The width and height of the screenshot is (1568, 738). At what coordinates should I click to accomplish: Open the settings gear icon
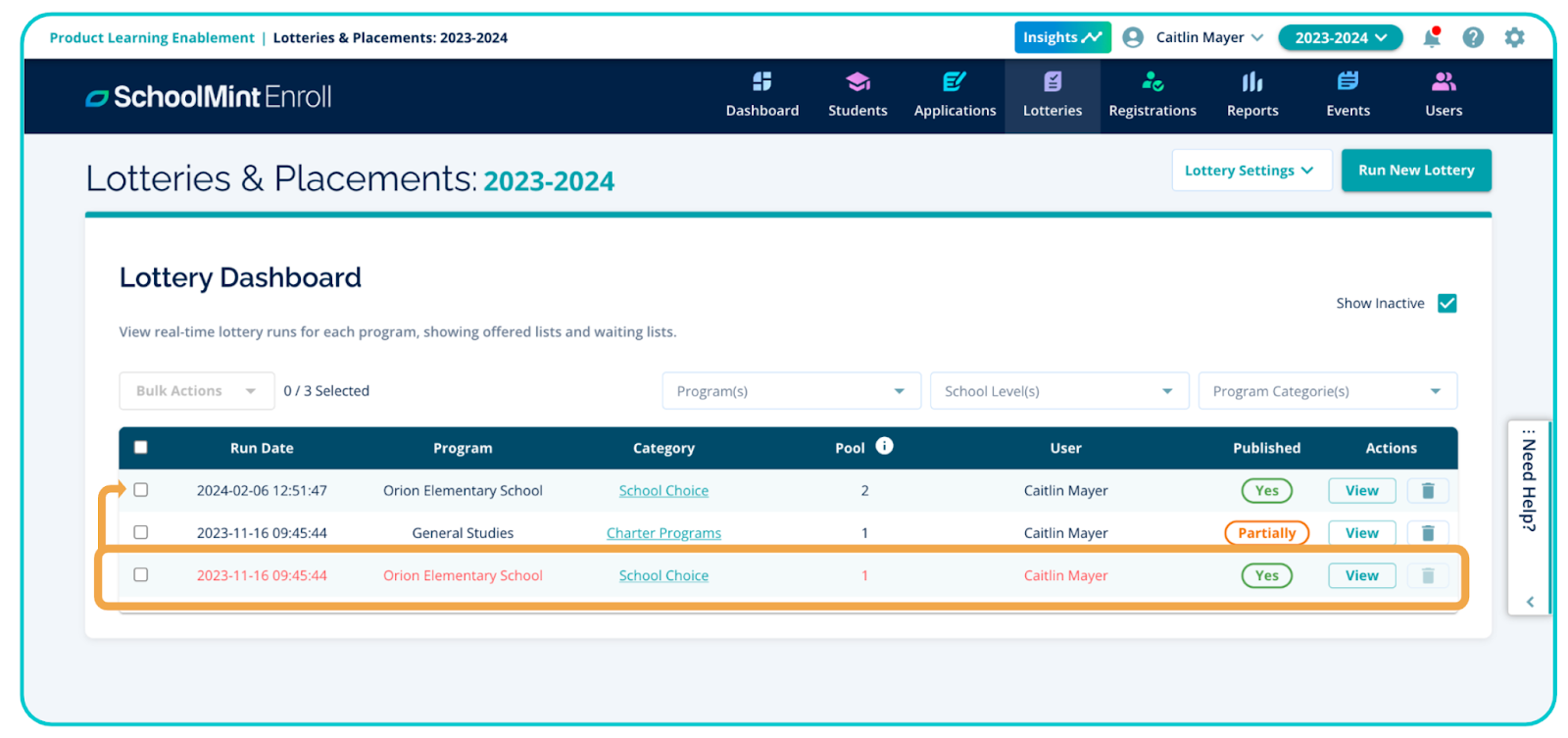(x=1514, y=37)
